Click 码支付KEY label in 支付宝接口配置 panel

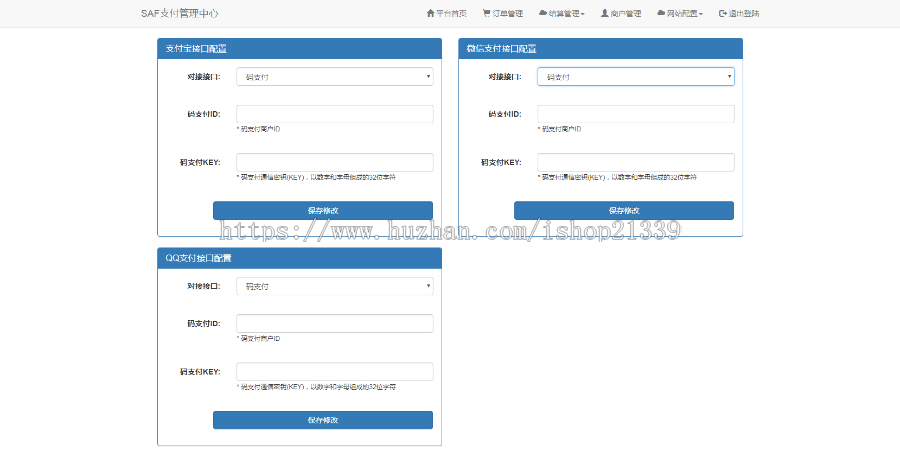(x=200, y=162)
